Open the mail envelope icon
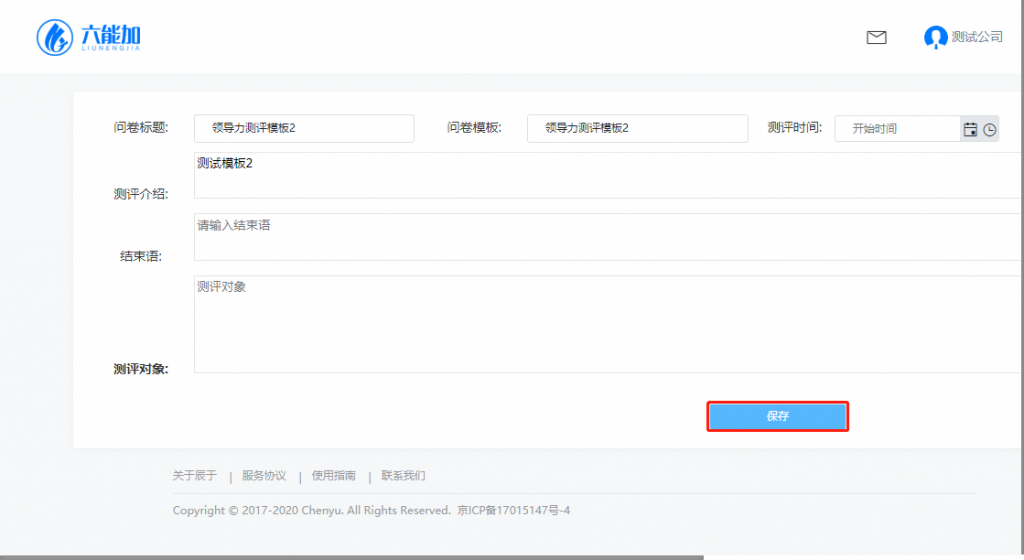This screenshot has width=1024, height=560. tap(876, 37)
